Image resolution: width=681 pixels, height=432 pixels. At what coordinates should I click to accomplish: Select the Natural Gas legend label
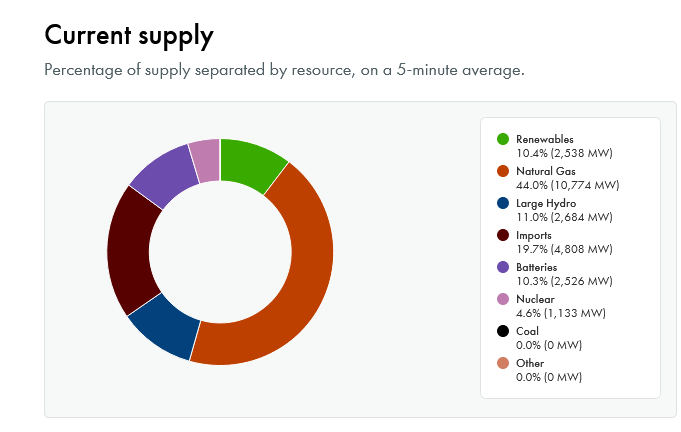(546, 171)
